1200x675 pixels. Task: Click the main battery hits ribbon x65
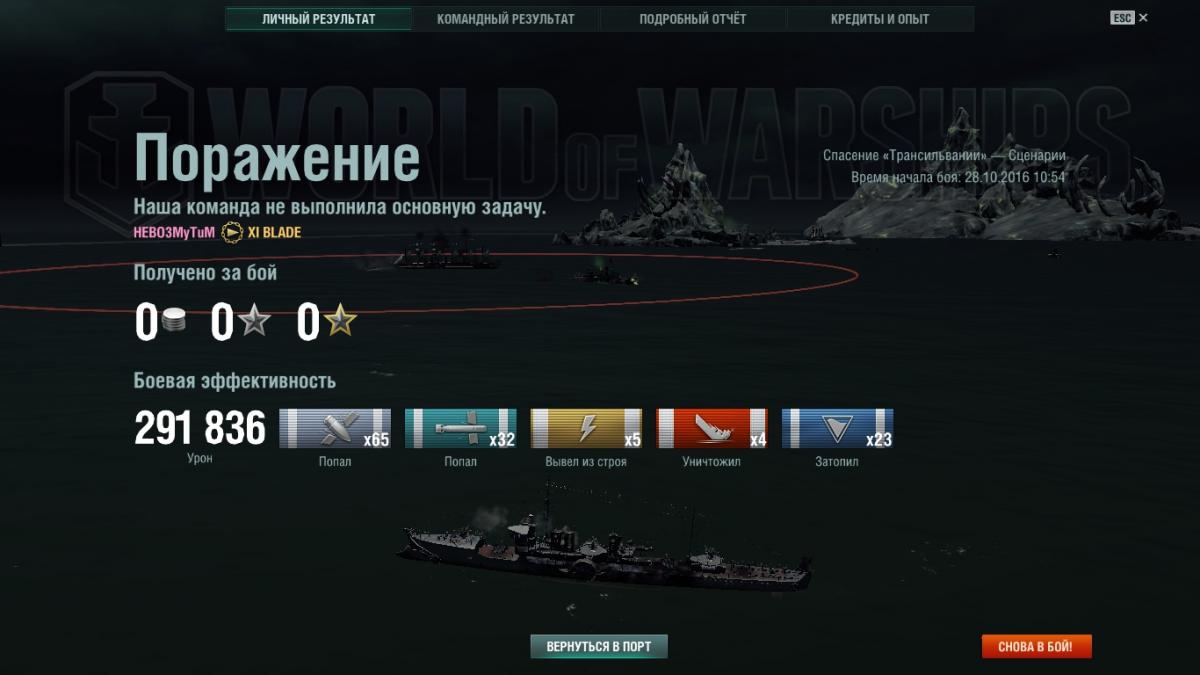tap(335, 428)
